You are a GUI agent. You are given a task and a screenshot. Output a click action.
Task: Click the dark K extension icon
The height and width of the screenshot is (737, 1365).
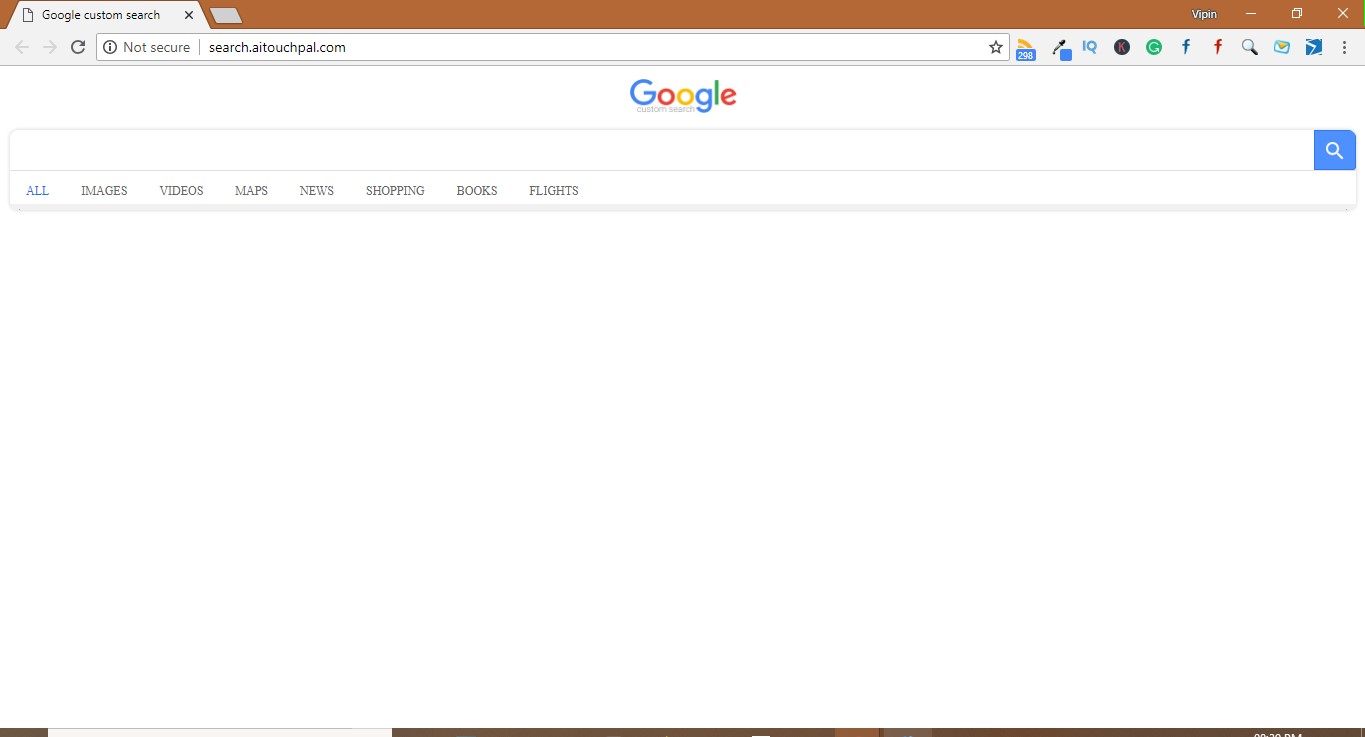point(1121,47)
